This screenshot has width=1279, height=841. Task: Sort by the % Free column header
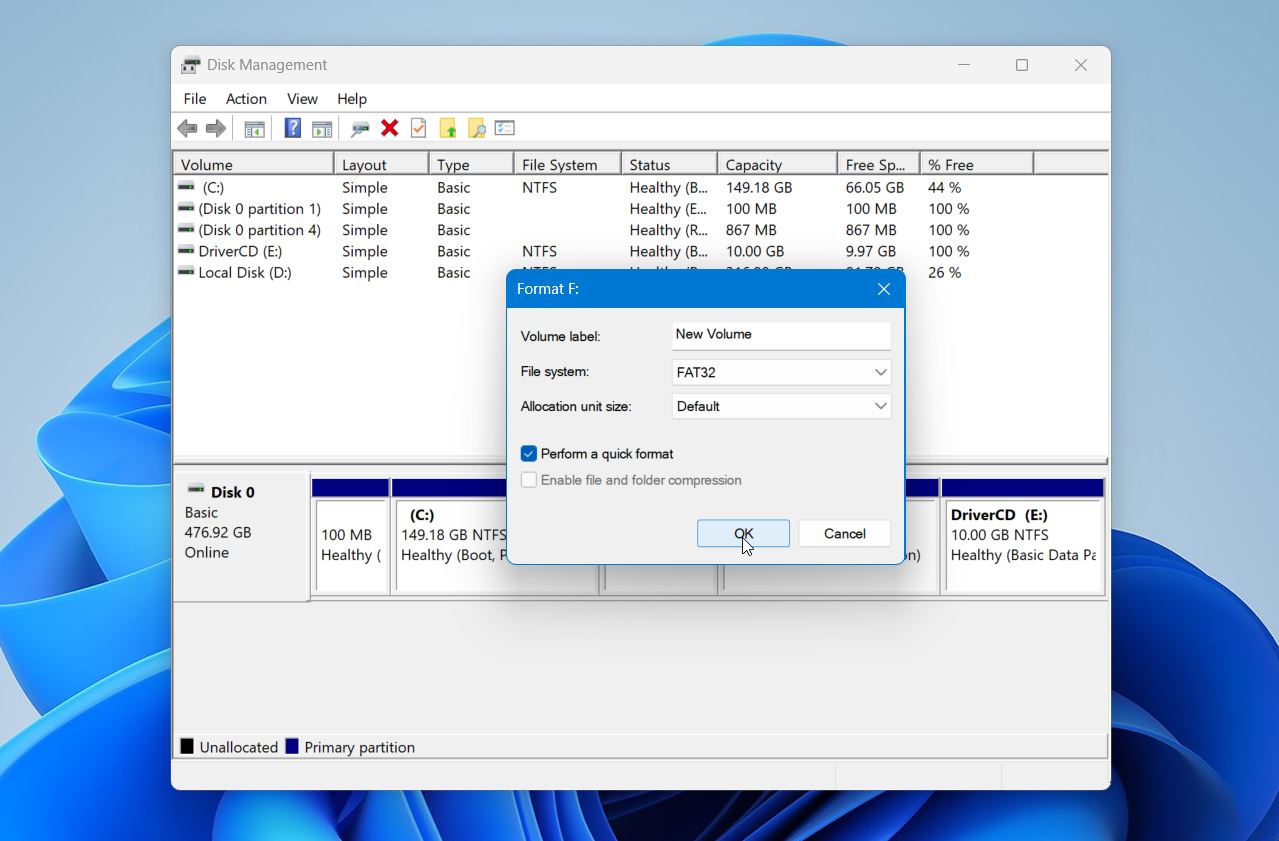(977, 164)
